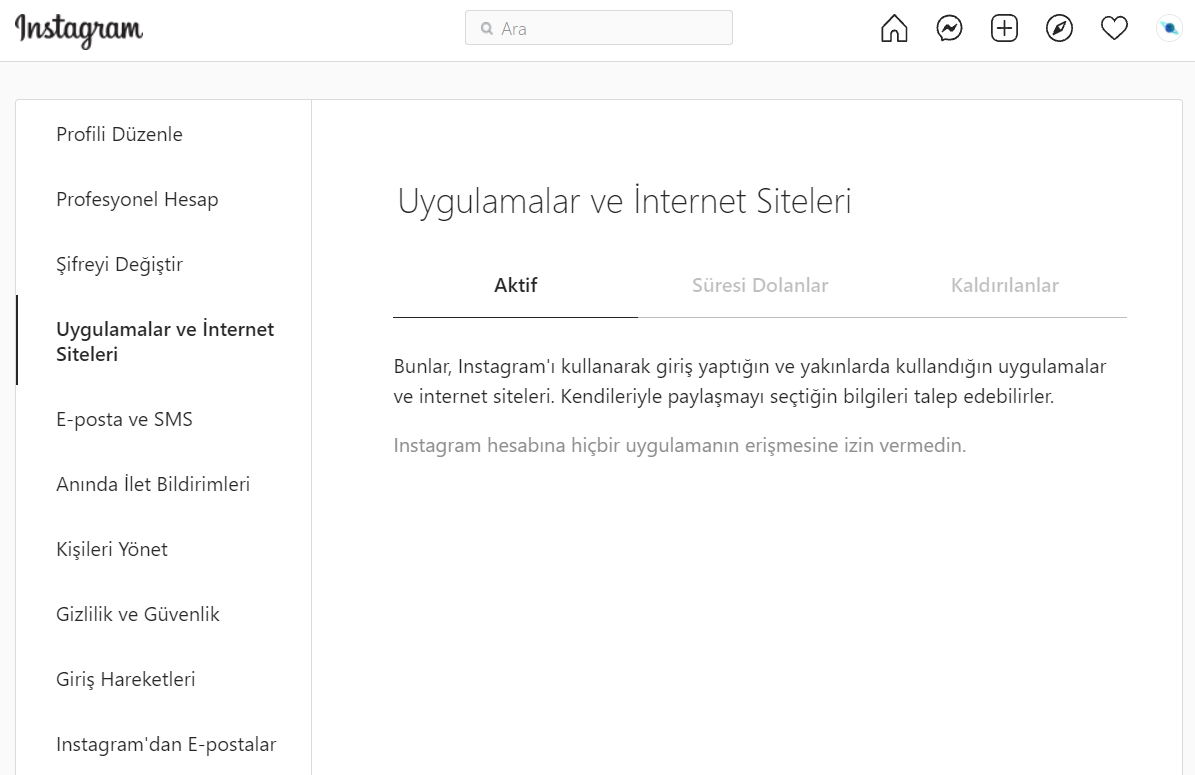Switch to the Süresi Dolanlar tab

click(760, 286)
